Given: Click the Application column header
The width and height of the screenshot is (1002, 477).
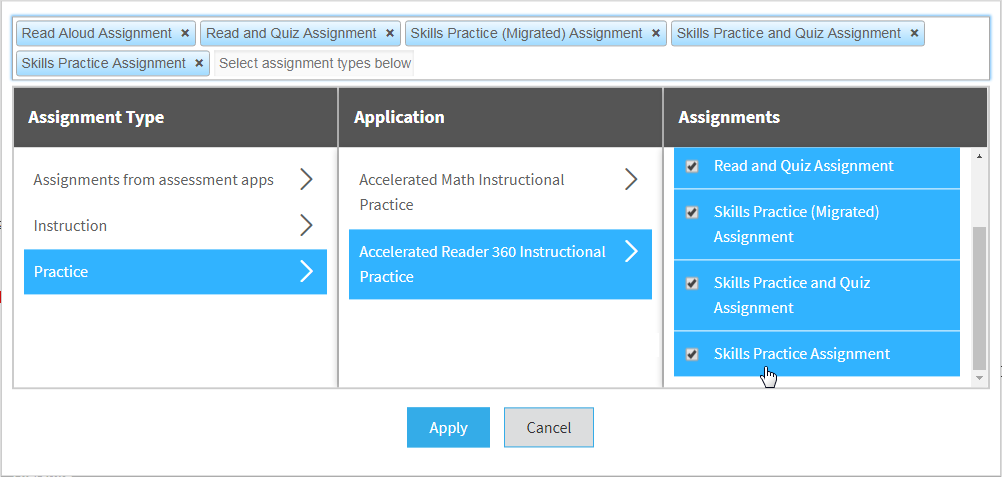Looking at the screenshot, I should [x=500, y=118].
